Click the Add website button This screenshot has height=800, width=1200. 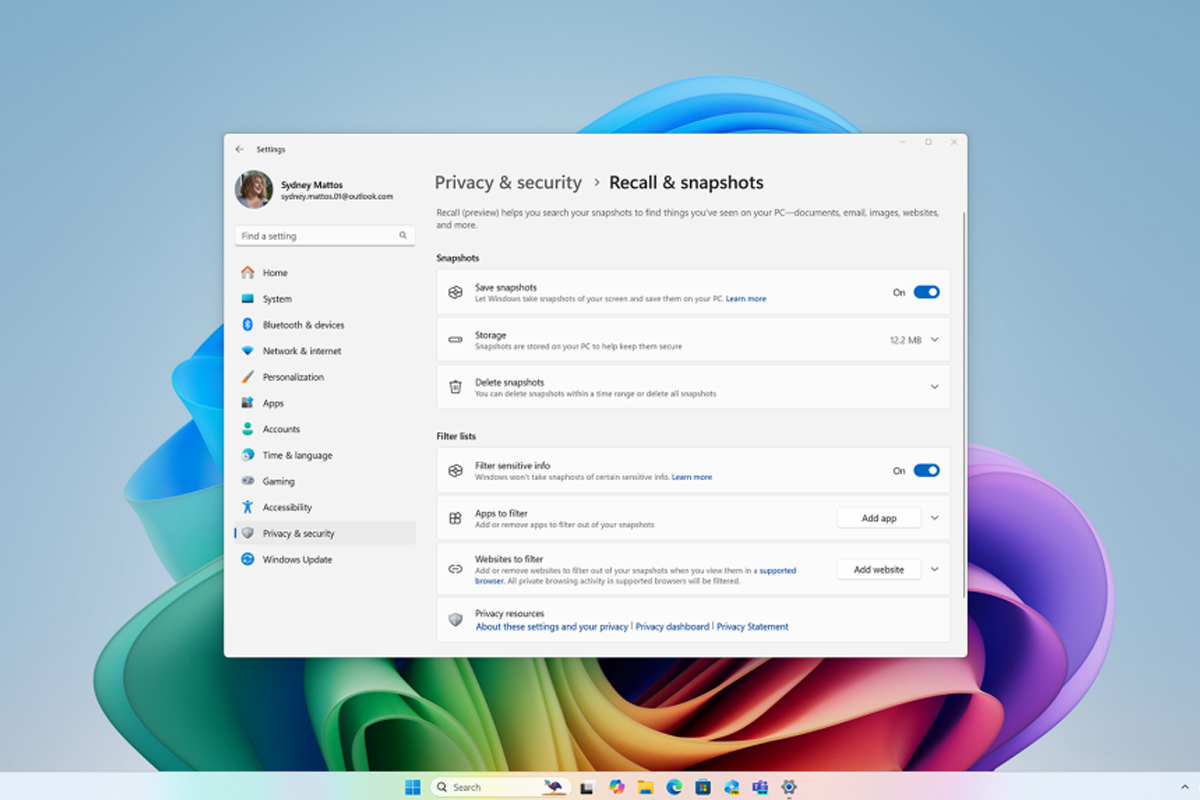tap(879, 569)
